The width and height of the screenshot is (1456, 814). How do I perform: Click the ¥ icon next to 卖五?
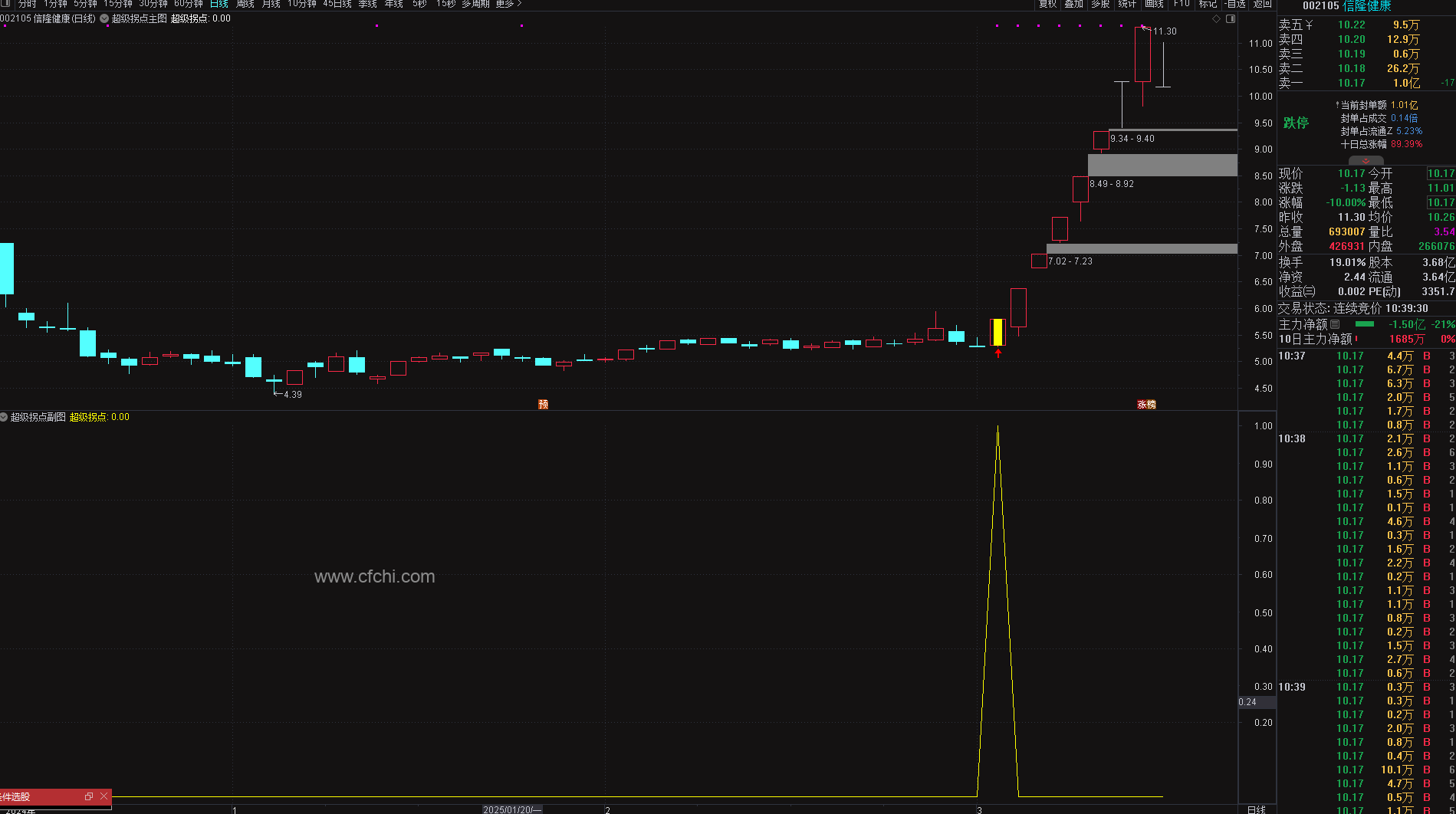[1309, 25]
